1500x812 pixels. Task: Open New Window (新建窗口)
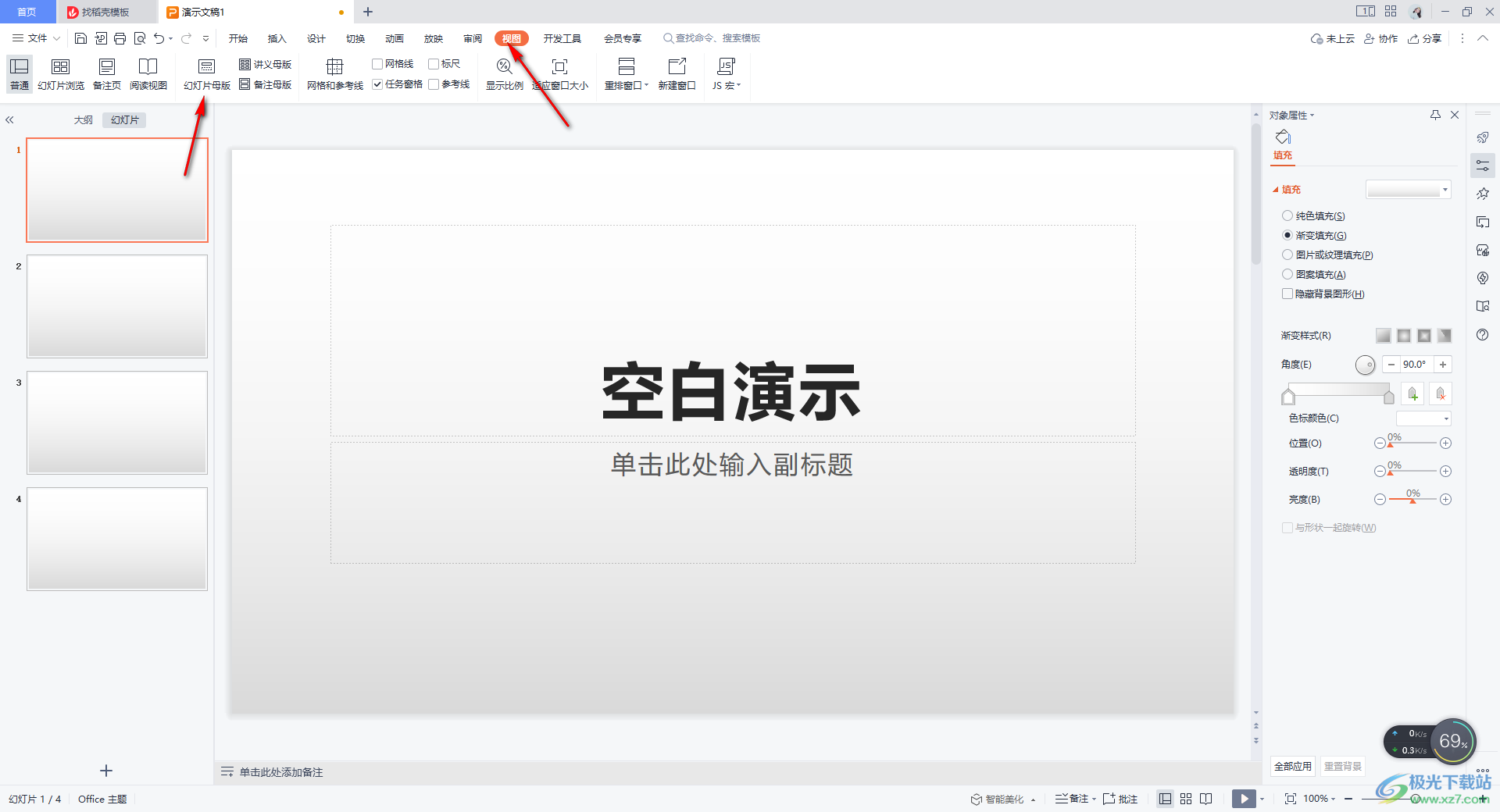677,74
